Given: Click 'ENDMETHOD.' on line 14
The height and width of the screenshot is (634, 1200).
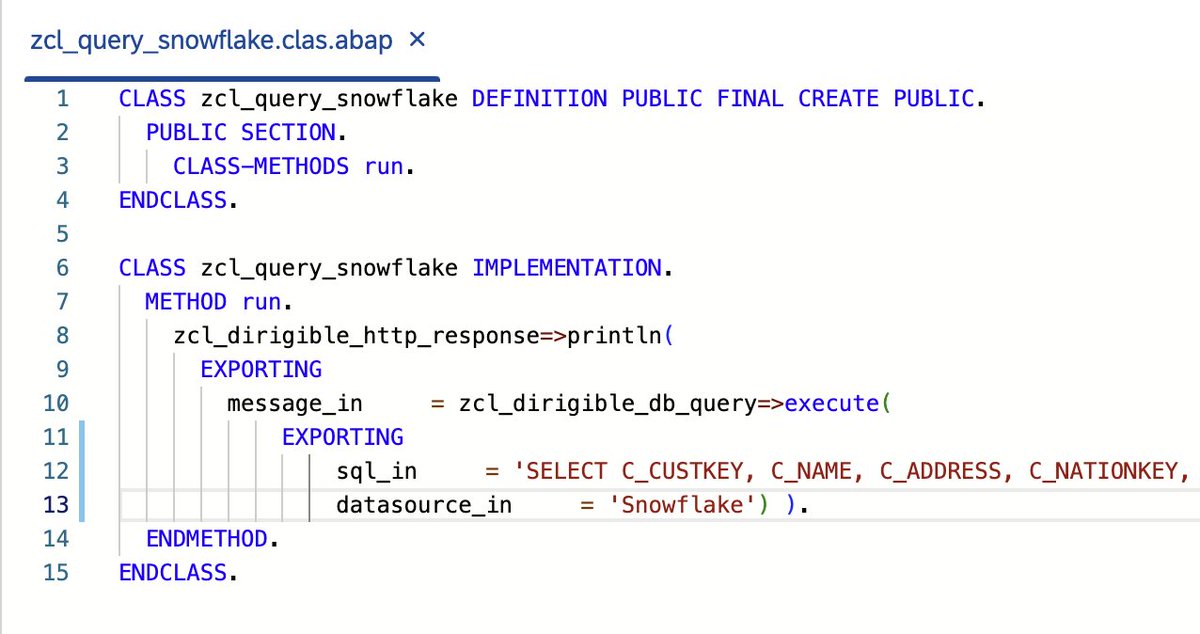Looking at the screenshot, I should 212,539.
